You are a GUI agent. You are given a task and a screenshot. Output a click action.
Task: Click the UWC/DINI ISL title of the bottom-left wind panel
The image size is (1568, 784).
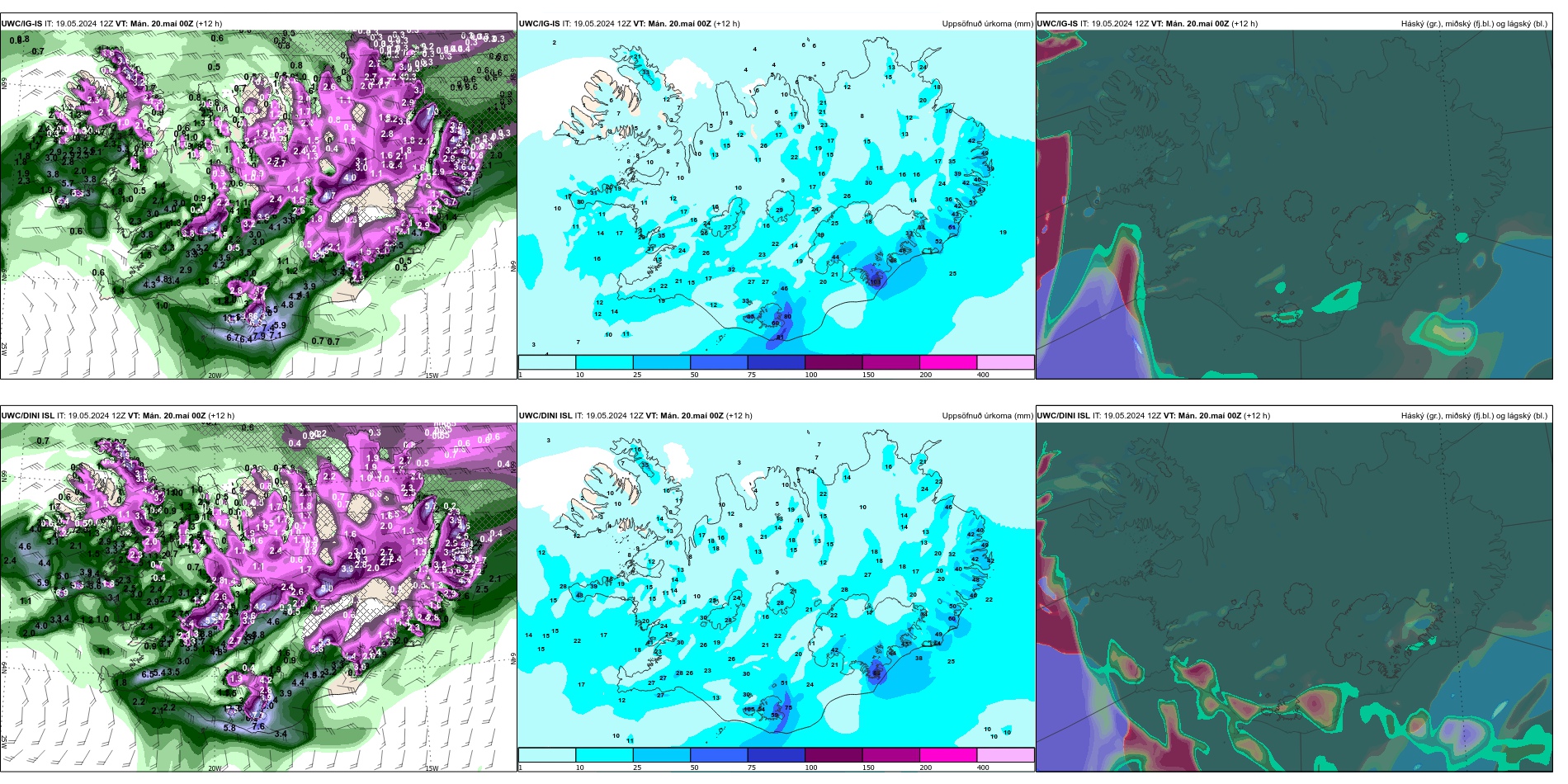(x=28, y=416)
